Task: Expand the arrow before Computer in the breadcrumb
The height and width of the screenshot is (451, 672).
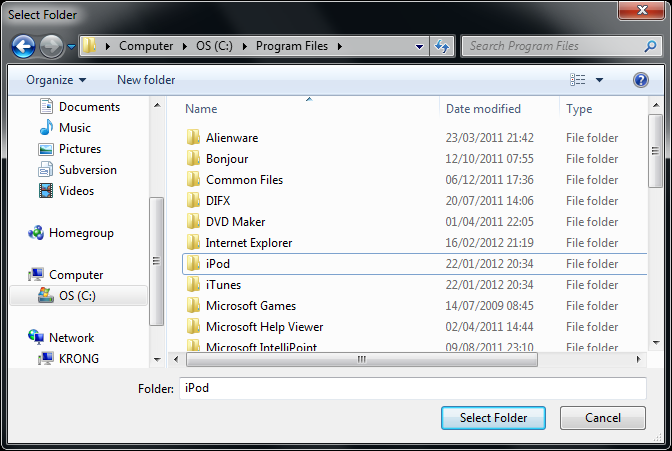Action: [108, 46]
